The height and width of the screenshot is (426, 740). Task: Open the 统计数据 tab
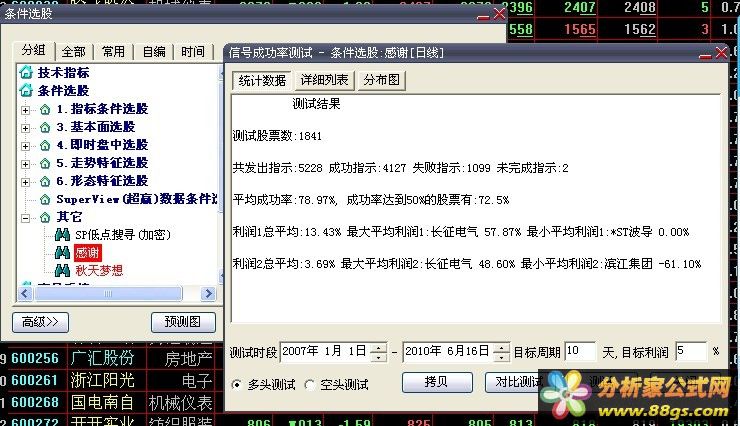(262, 80)
